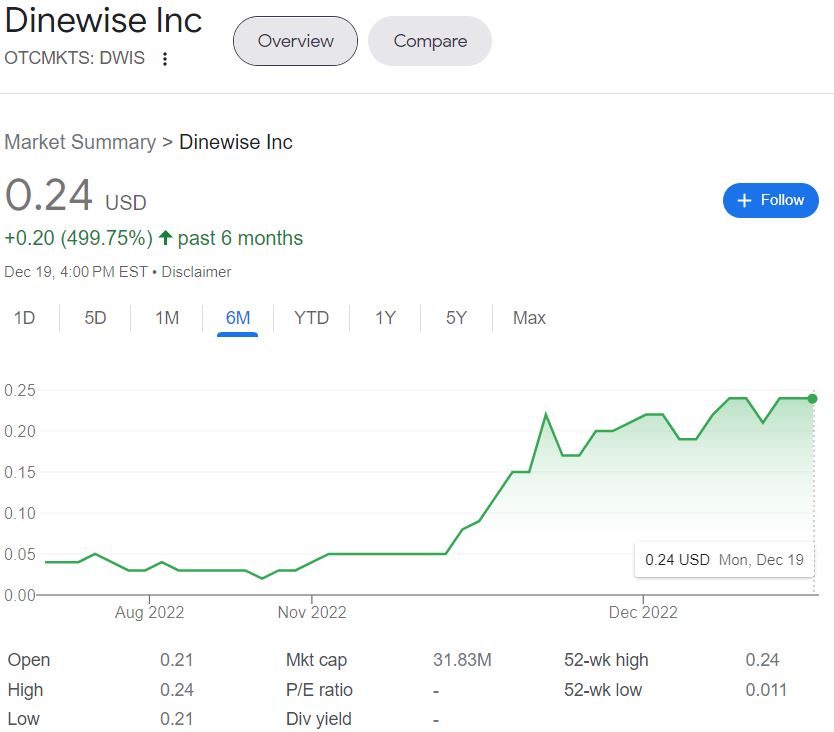834x732 pixels.
Task: Click the green endpoint dot on the chart
Action: pos(812,398)
